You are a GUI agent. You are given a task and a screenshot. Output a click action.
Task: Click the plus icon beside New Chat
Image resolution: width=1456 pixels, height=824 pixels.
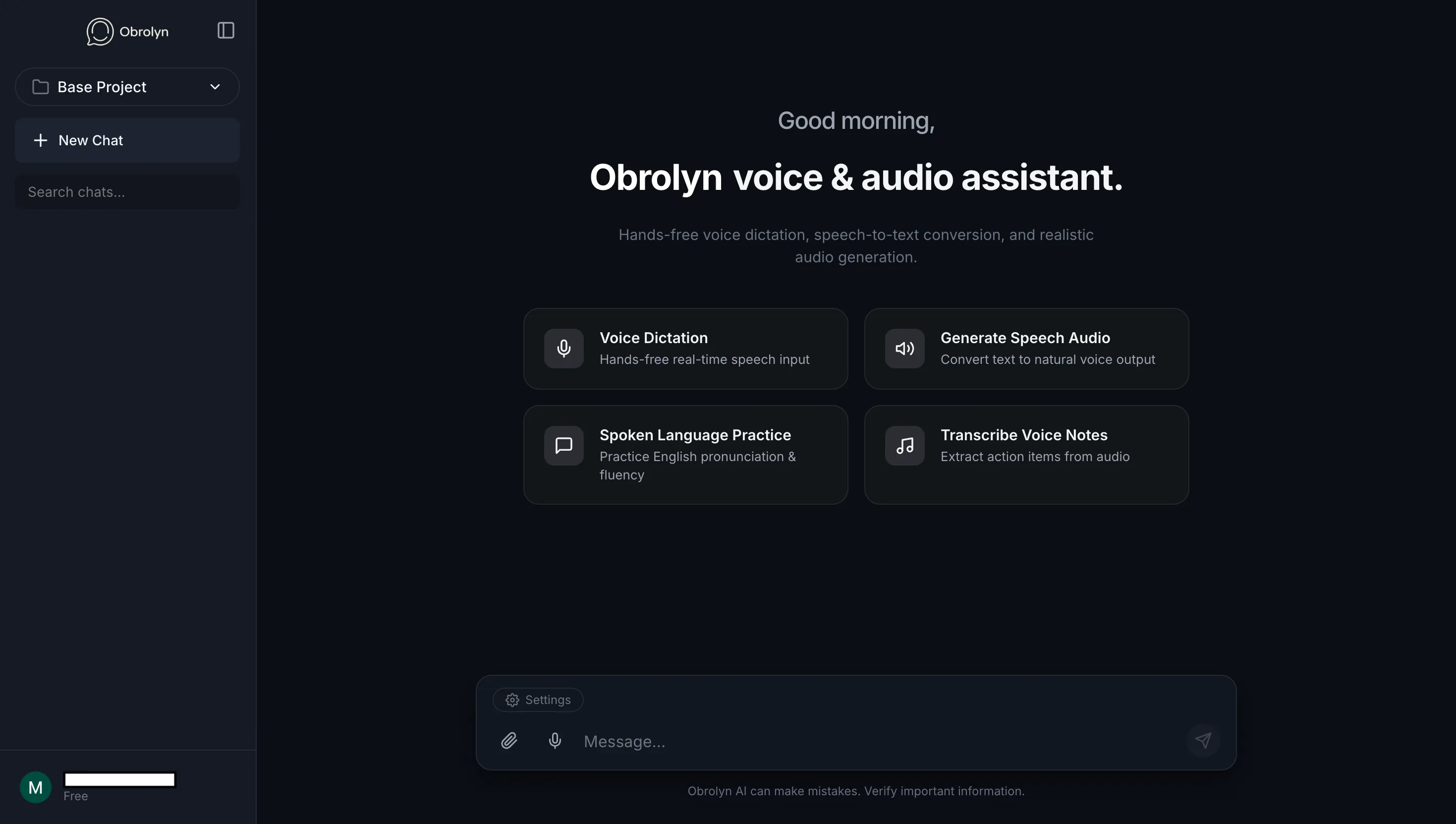pos(40,140)
